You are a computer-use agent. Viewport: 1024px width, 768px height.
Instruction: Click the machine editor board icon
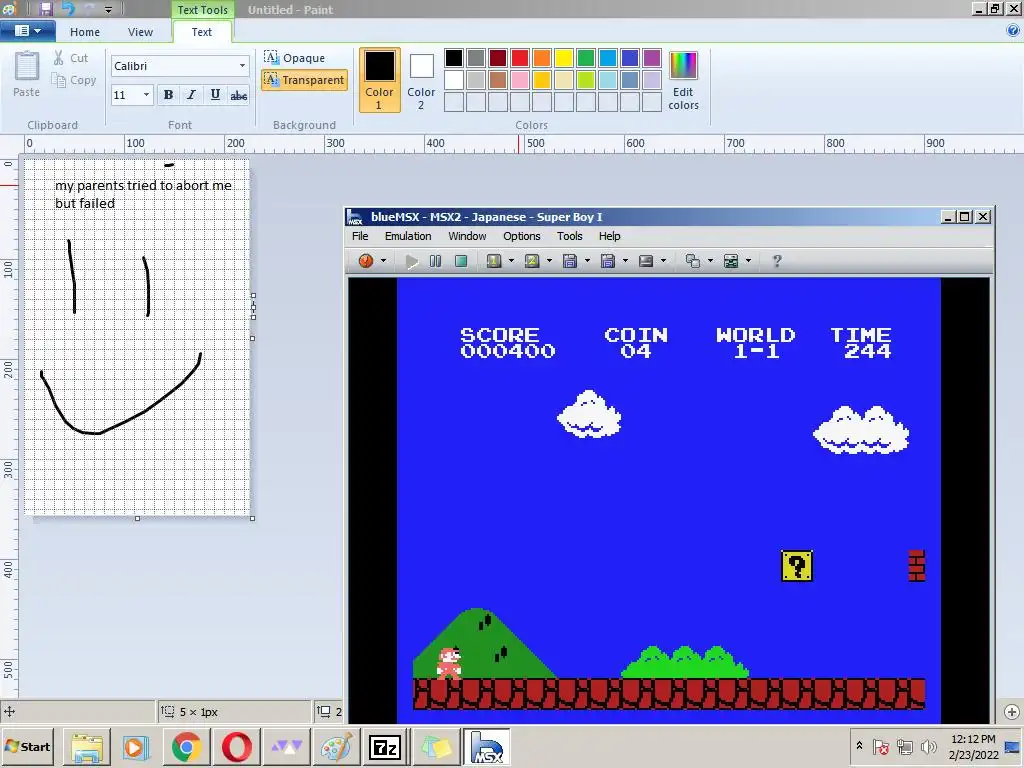(731, 261)
